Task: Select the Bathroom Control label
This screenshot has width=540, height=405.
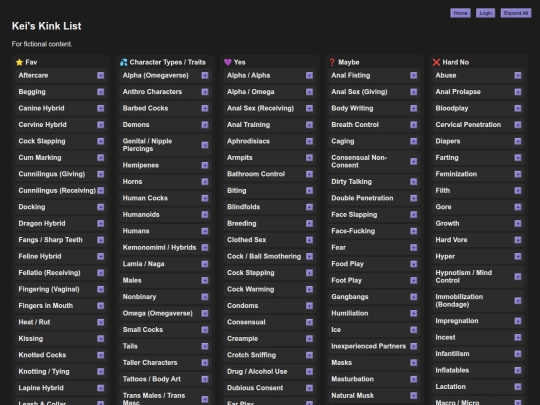Action: [x=256, y=174]
